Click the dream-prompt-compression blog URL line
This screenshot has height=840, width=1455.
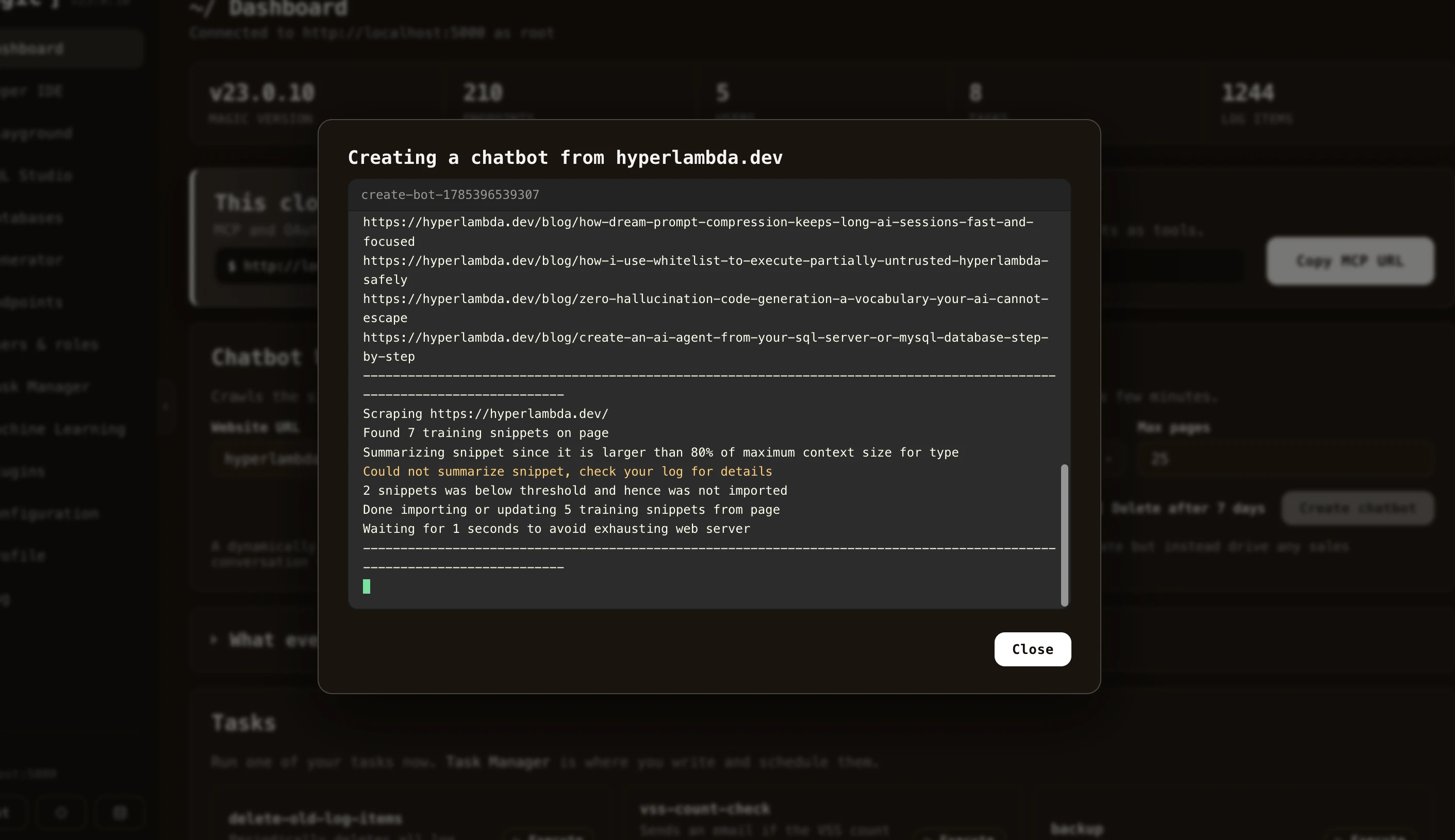point(698,232)
